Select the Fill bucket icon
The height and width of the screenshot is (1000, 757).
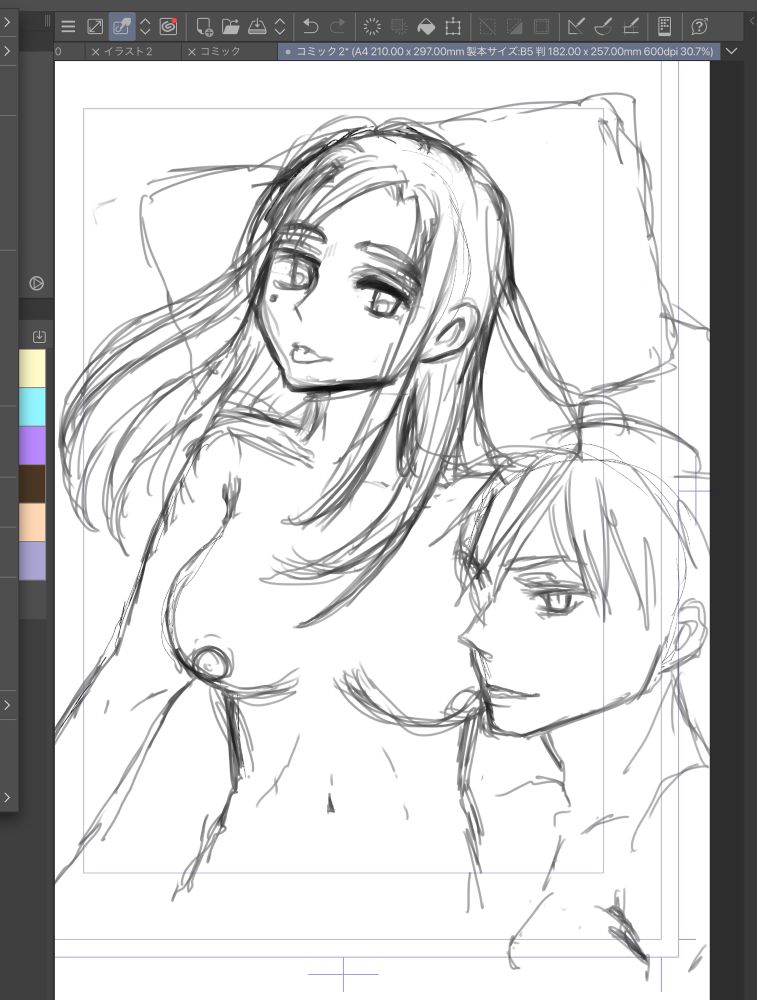426,27
